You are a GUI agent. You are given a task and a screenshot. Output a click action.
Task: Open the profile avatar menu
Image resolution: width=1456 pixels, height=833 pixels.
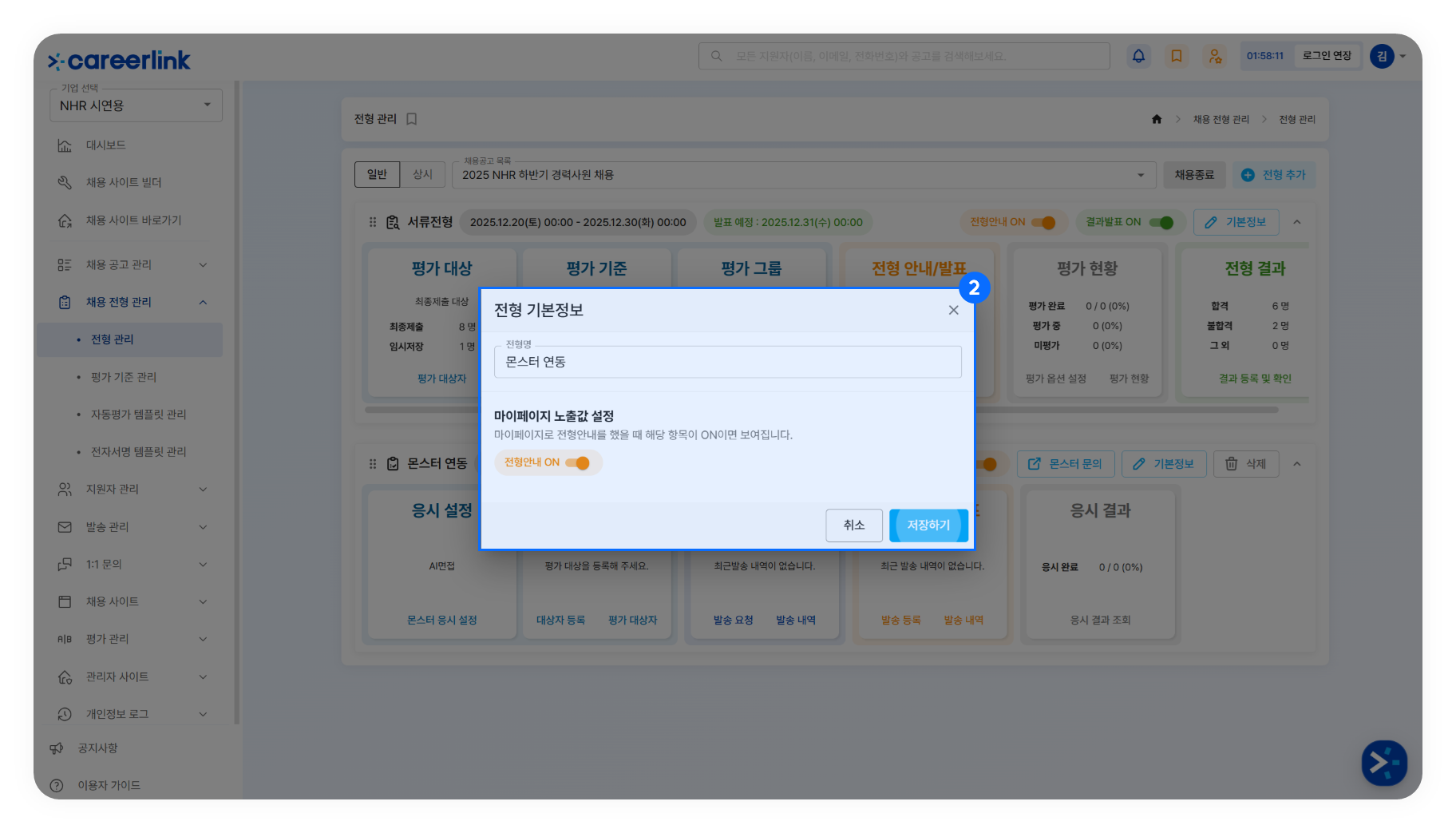[x=1388, y=56]
